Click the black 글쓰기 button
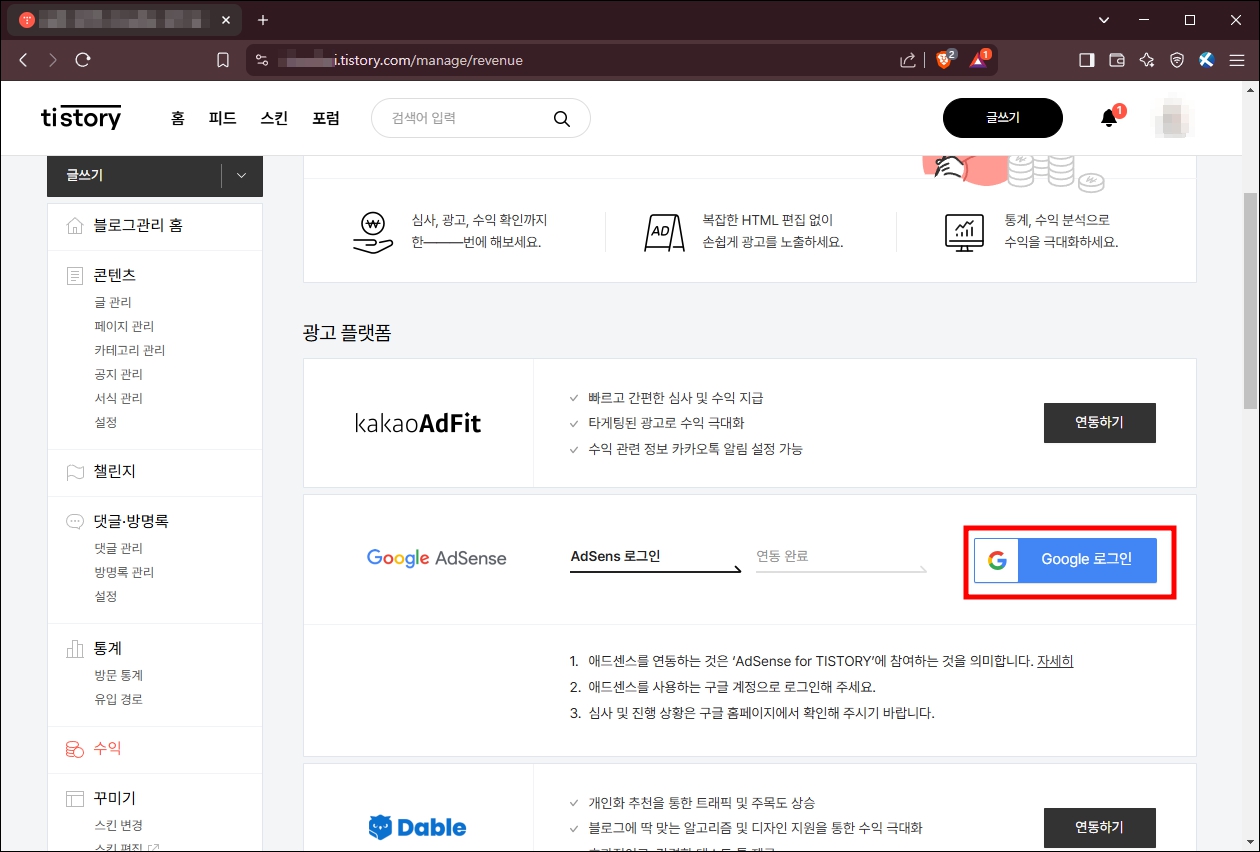The image size is (1260, 852). coord(1002,117)
